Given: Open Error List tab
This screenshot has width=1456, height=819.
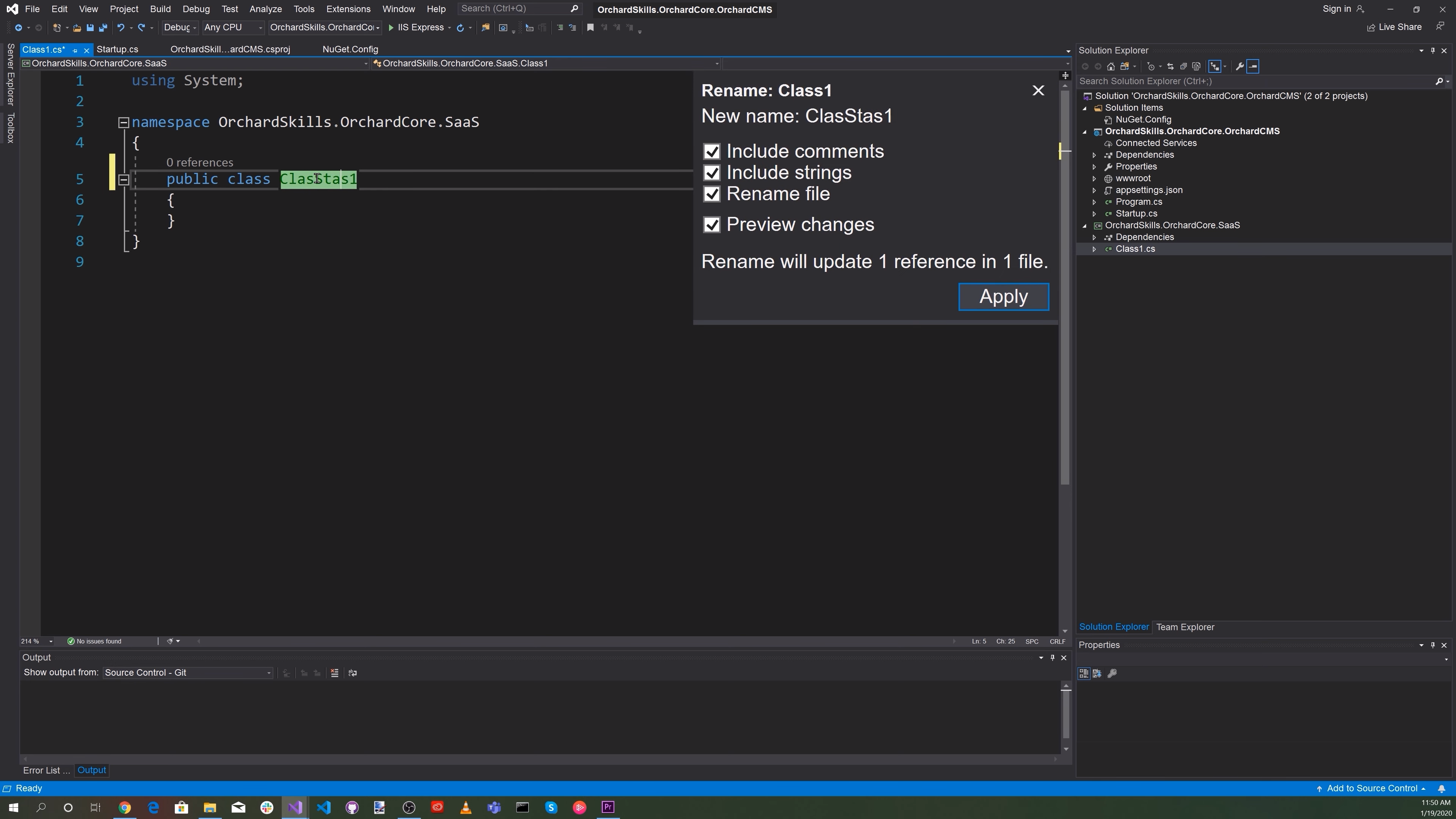Looking at the screenshot, I should [46, 771].
